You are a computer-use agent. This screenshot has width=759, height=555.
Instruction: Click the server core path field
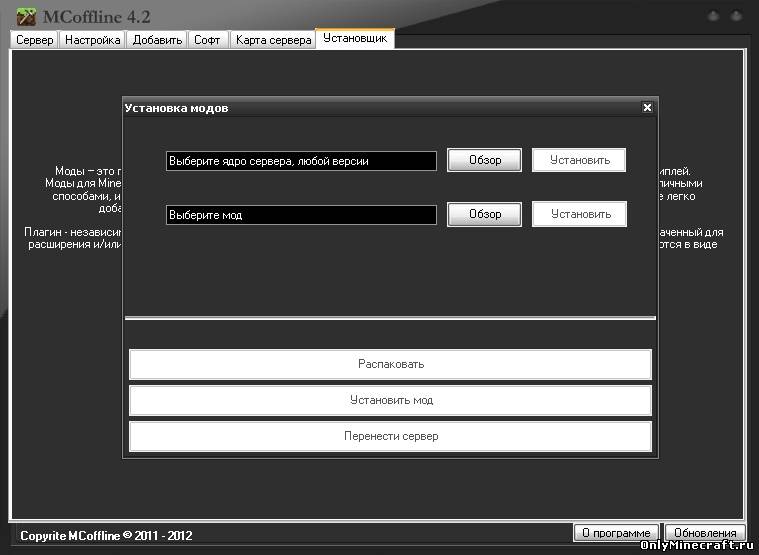301,161
